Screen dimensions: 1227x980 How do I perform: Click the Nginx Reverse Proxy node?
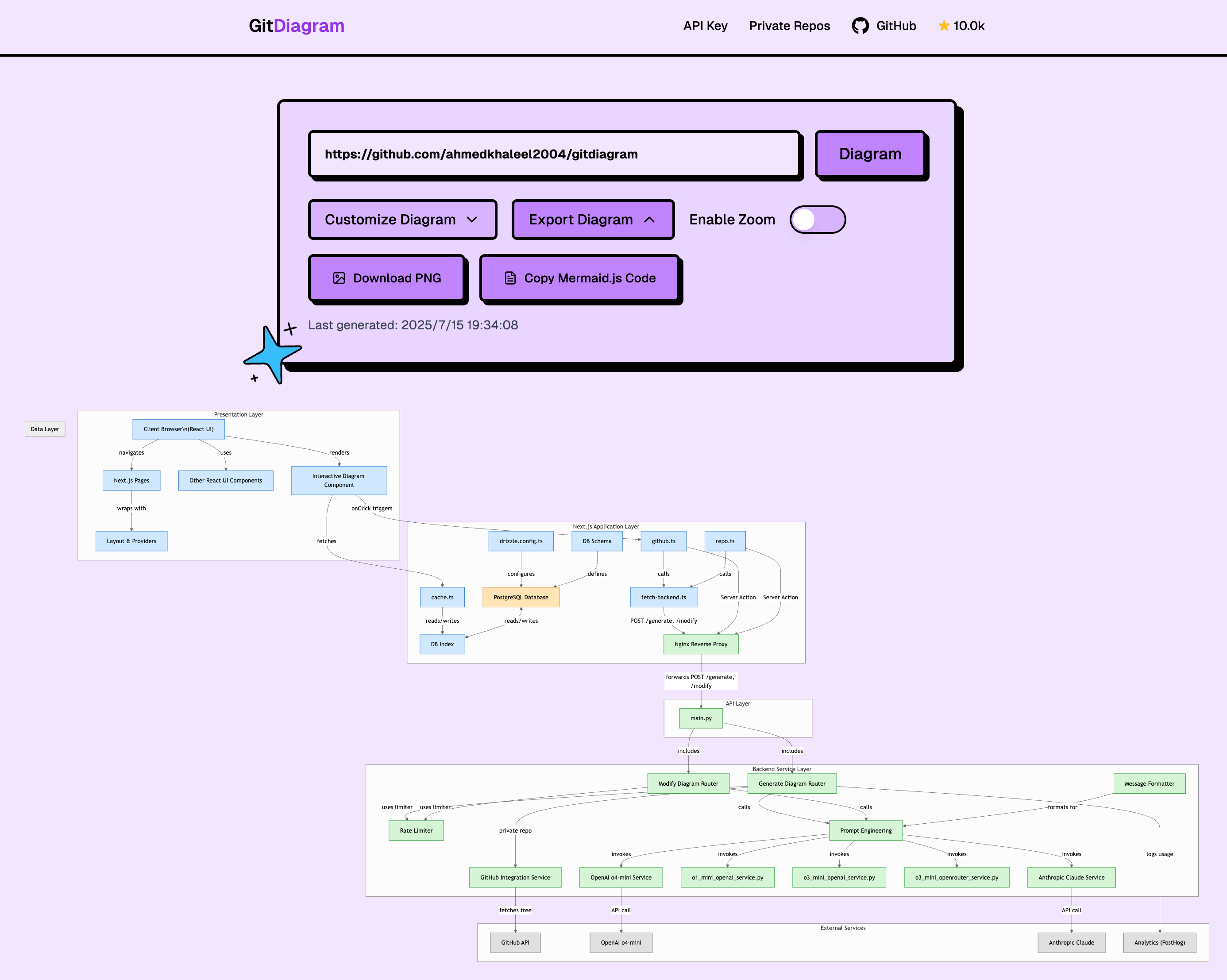701,644
